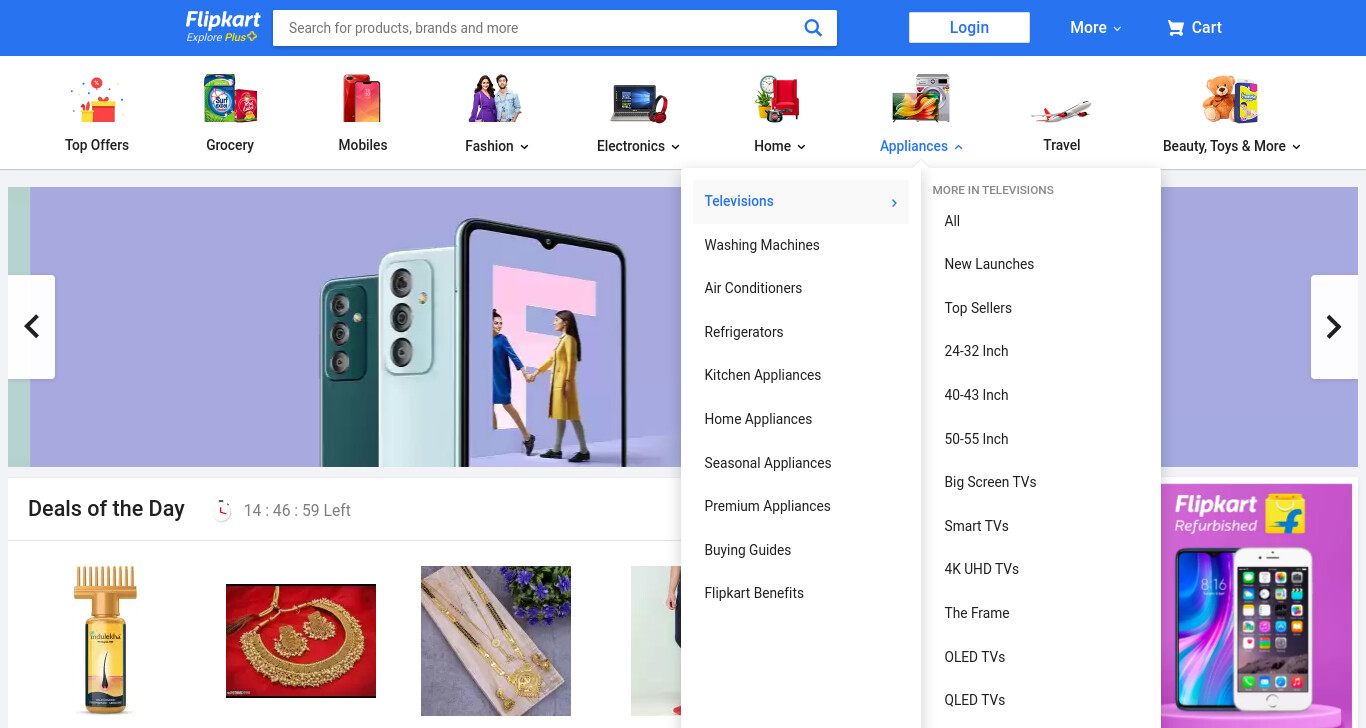Click the Beauty, Toys teddy bear image
This screenshot has width=1366, height=728.
click(x=1231, y=99)
